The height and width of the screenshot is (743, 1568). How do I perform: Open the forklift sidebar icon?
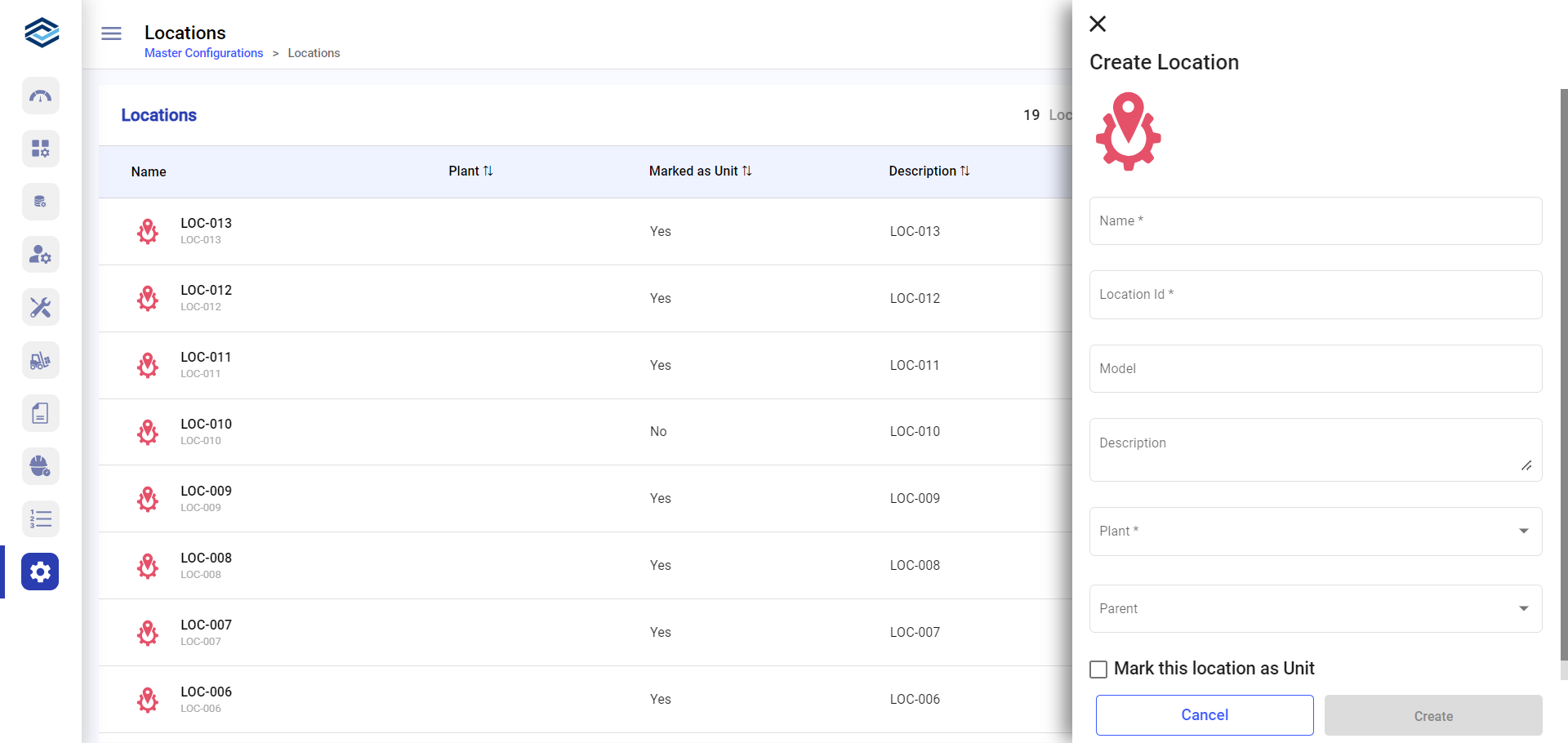pyautogui.click(x=40, y=361)
